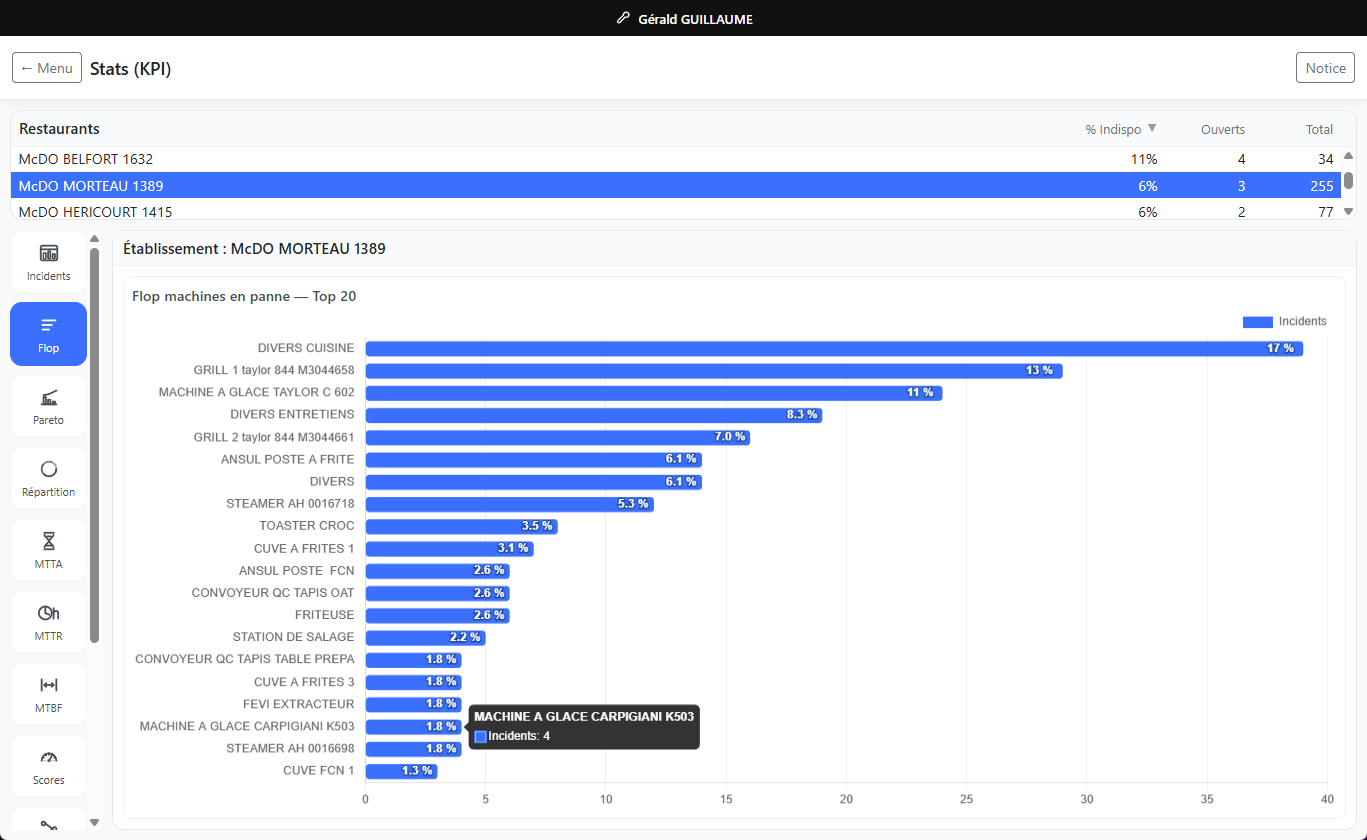Click the DIVERS CUISINE bar
Image resolution: width=1367 pixels, height=840 pixels.
click(834, 348)
